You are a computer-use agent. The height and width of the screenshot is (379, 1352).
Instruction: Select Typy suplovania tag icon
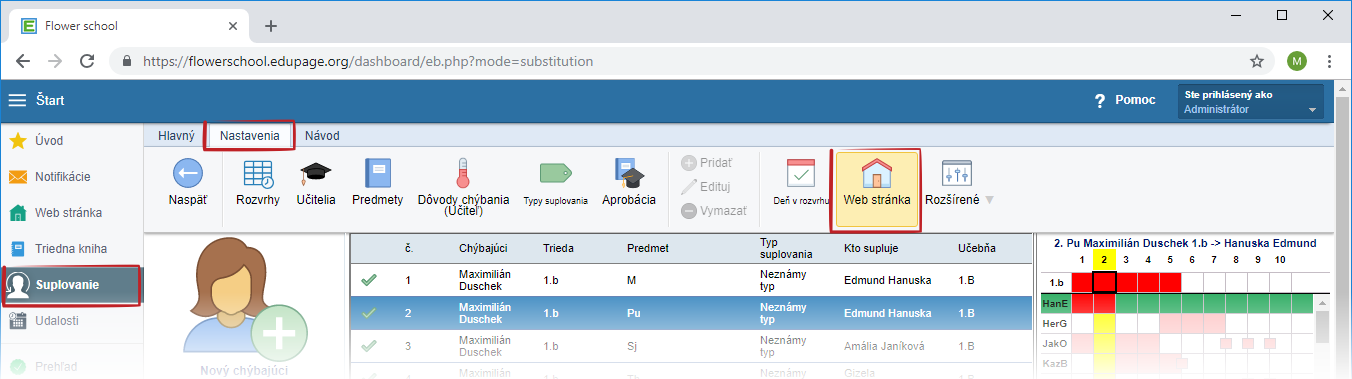pyautogui.click(x=555, y=173)
